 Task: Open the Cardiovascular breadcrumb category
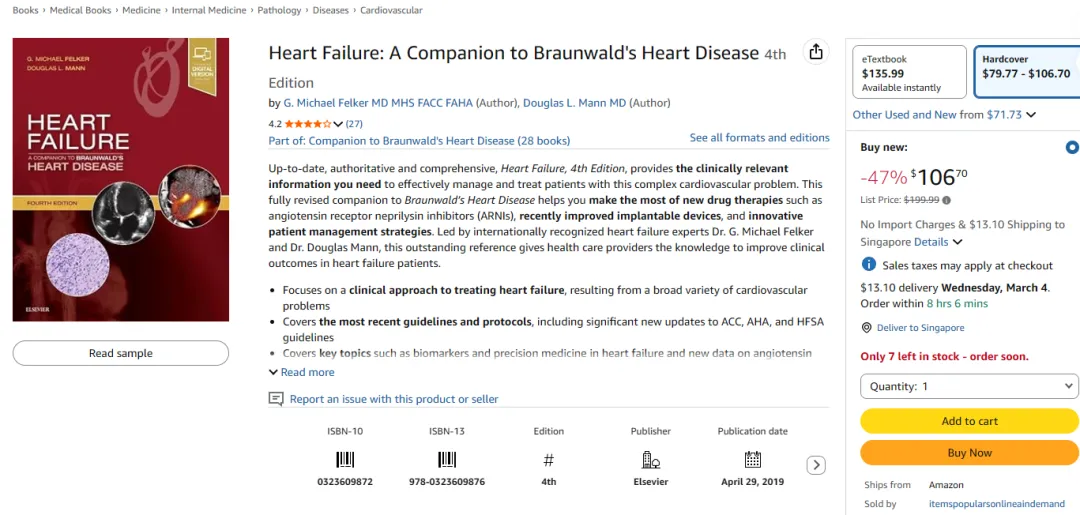[390, 10]
